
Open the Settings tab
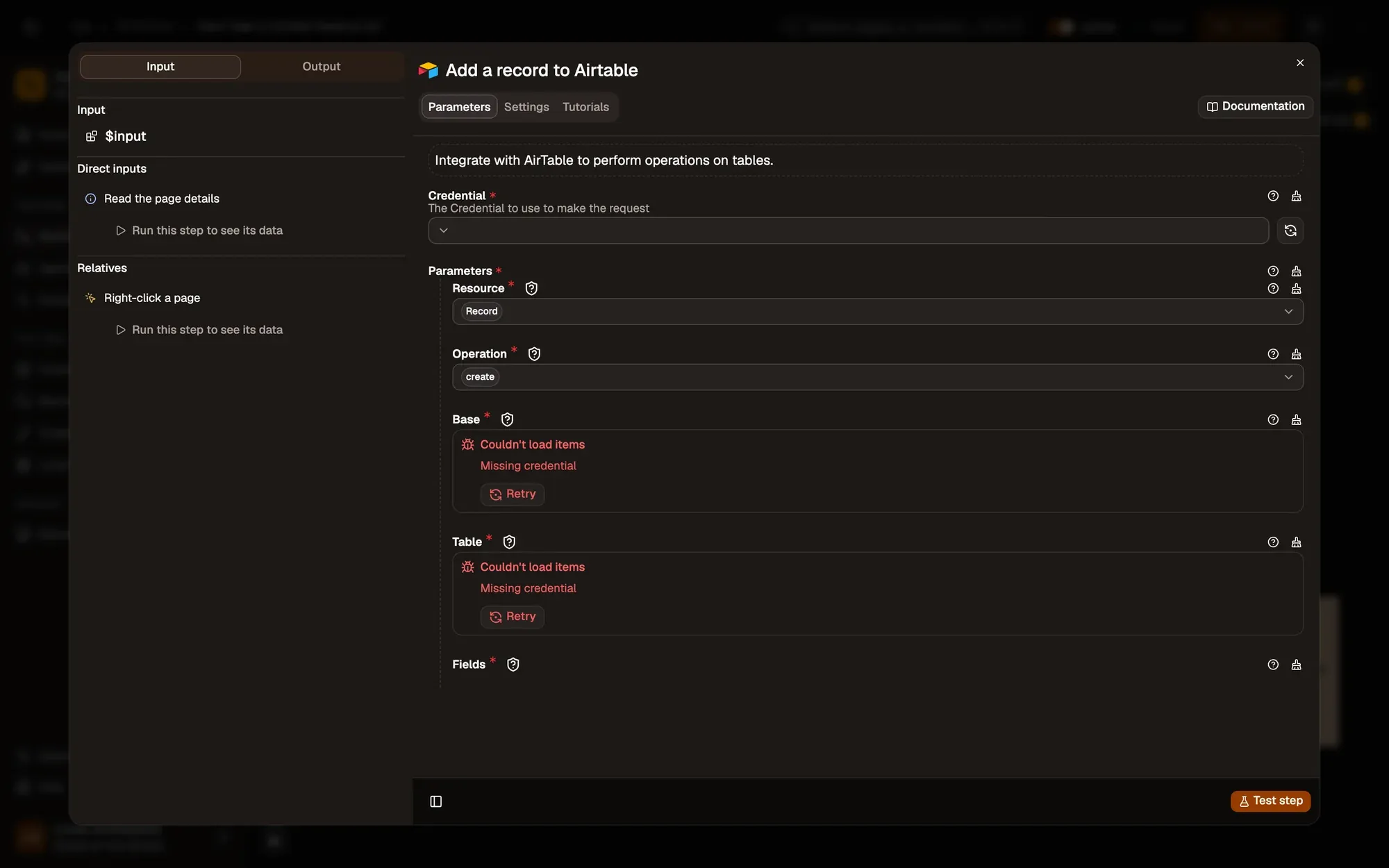(526, 107)
